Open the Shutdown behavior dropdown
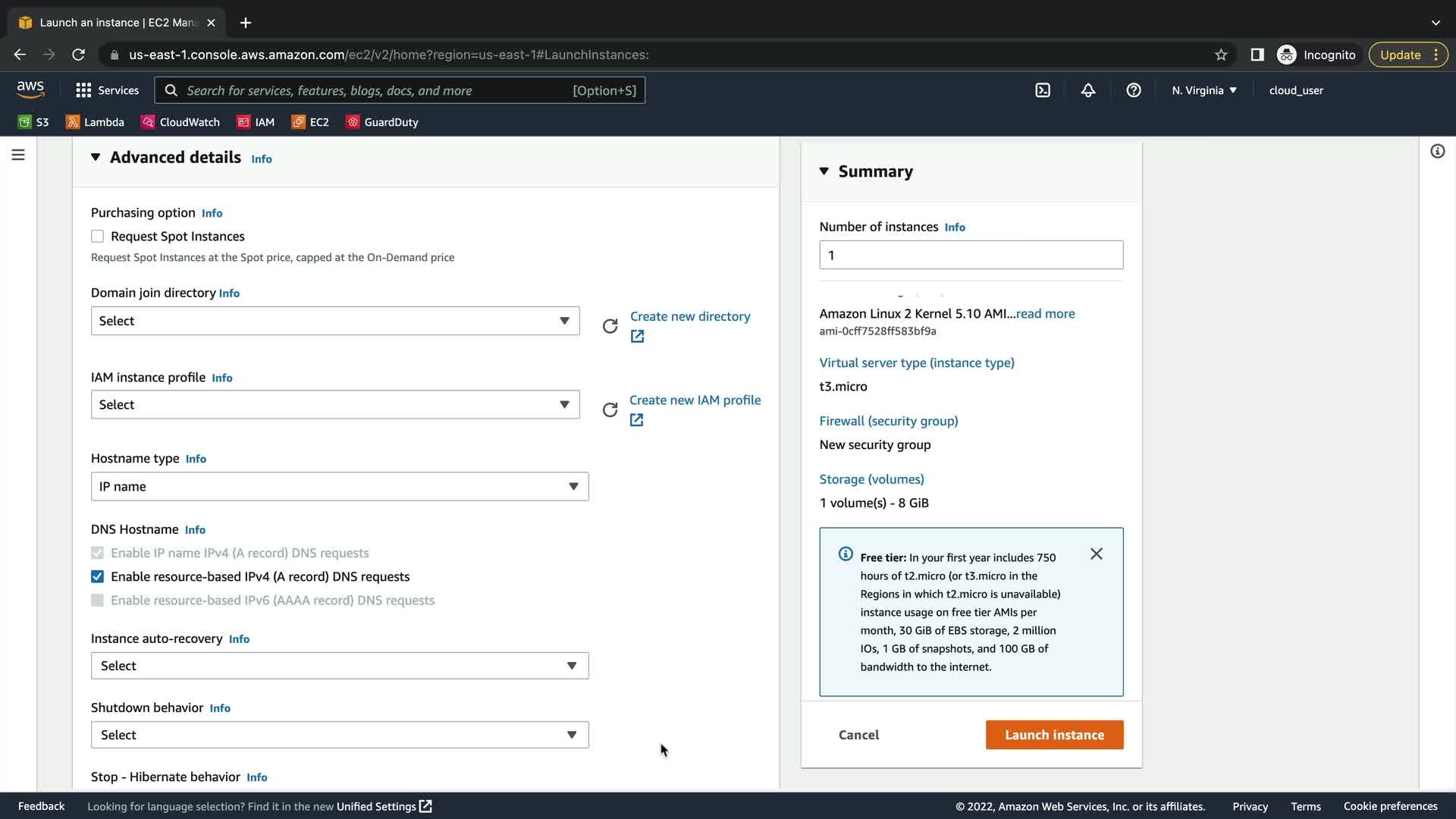1456x819 pixels. click(339, 735)
